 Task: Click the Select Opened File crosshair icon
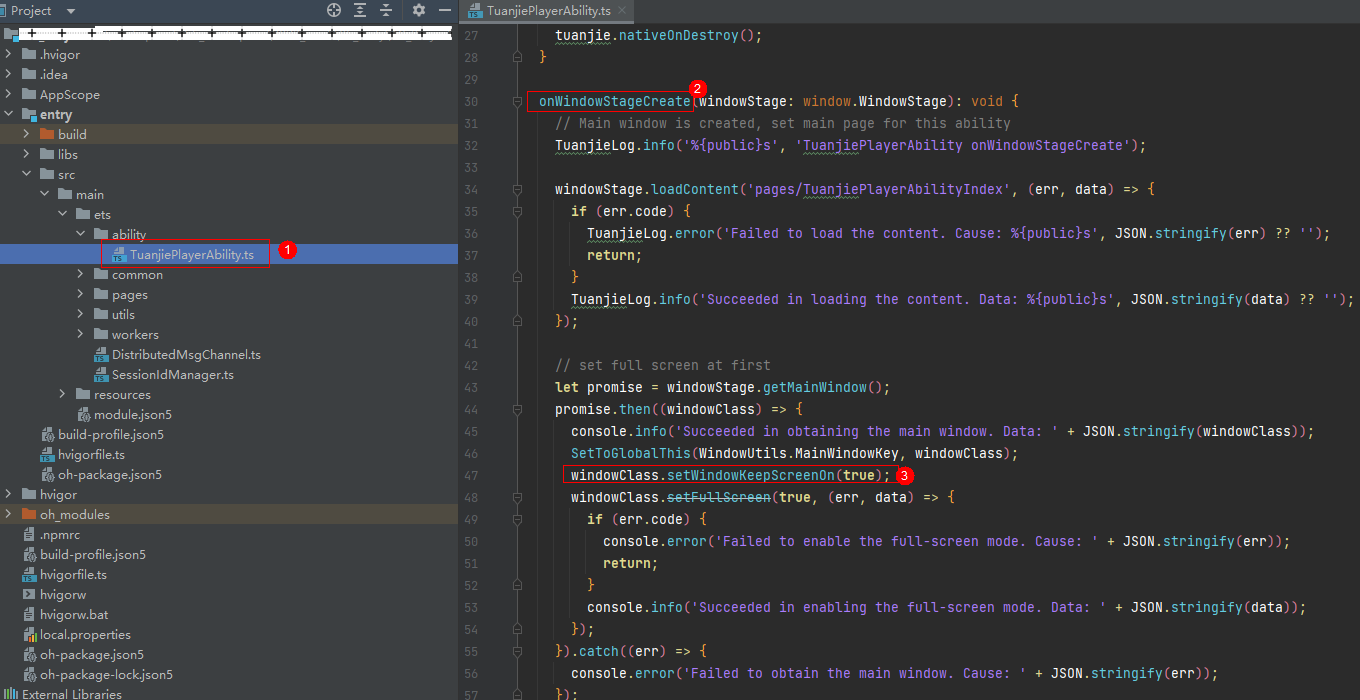(x=334, y=10)
